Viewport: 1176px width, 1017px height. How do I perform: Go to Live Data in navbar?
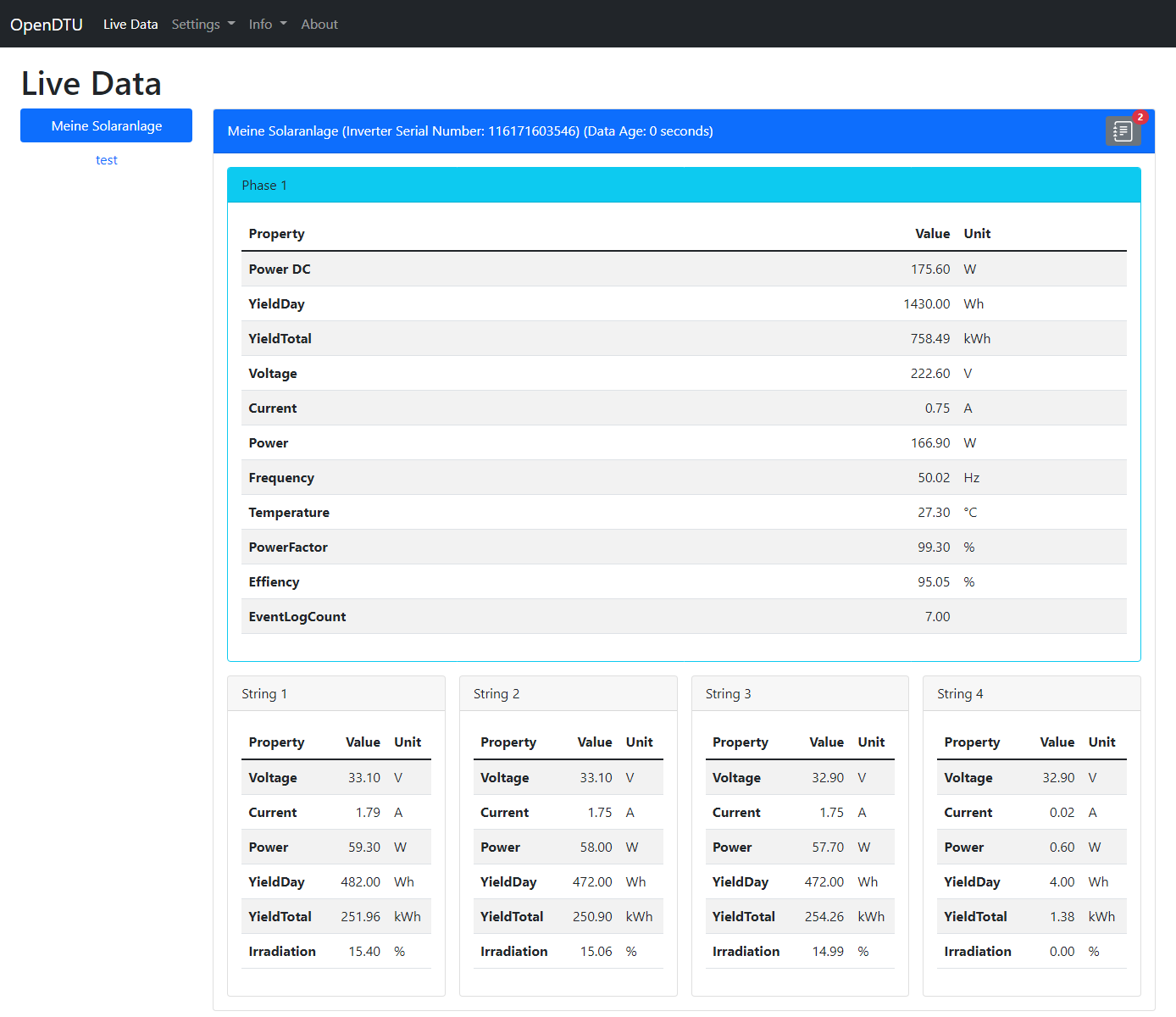(x=130, y=25)
